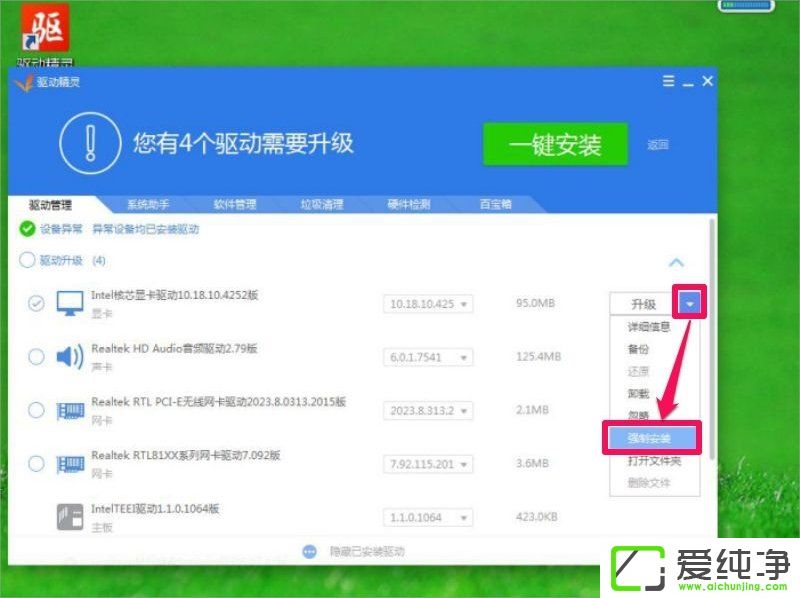Click the exclamation warning icon in the banner
Image resolution: width=800 pixels, height=598 pixels.
coord(89,141)
